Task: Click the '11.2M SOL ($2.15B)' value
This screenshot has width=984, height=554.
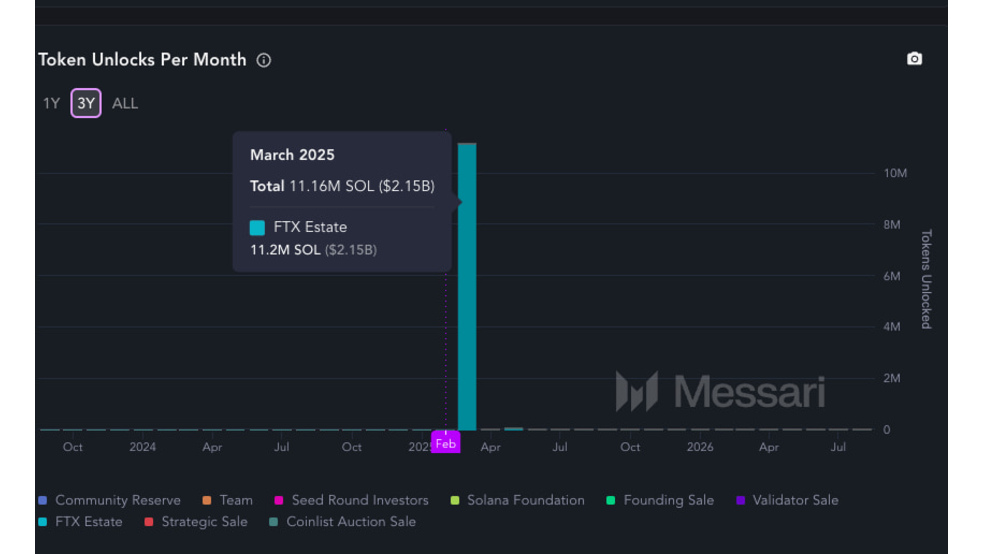Action: (313, 250)
